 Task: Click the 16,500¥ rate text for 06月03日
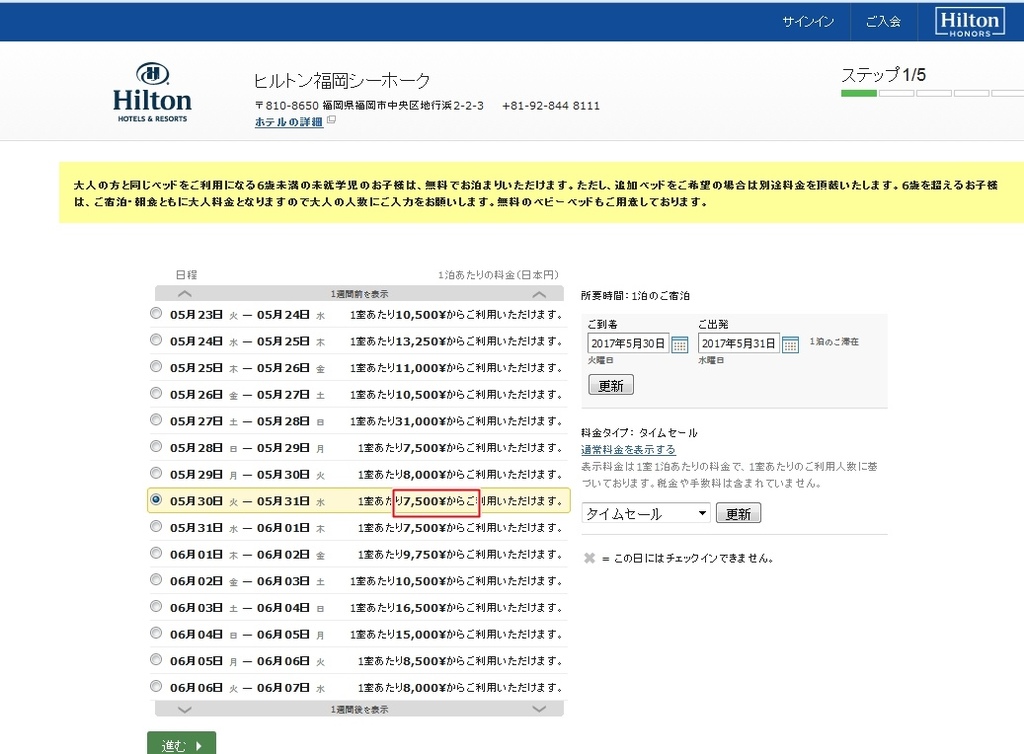421,608
